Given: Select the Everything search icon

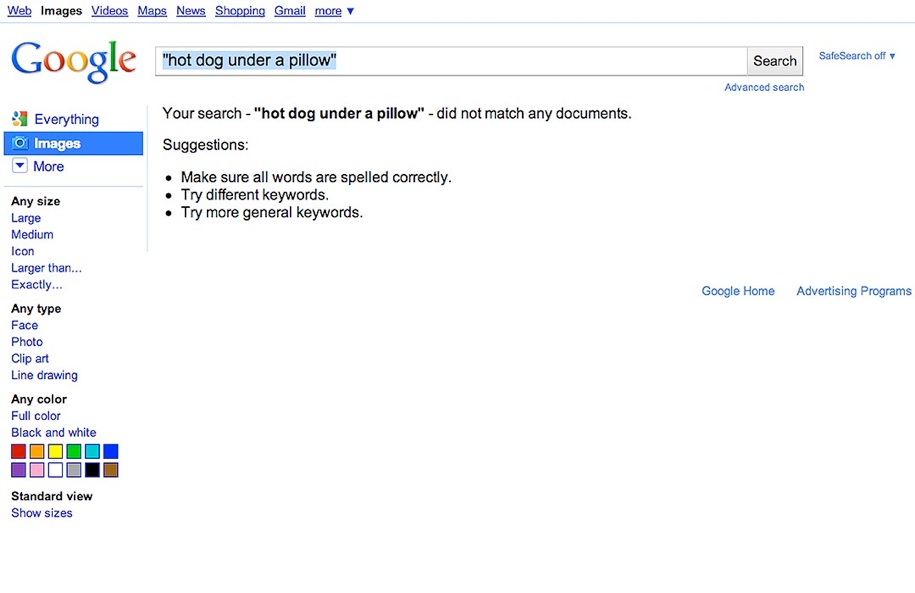Looking at the screenshot, I should [20, 119].
